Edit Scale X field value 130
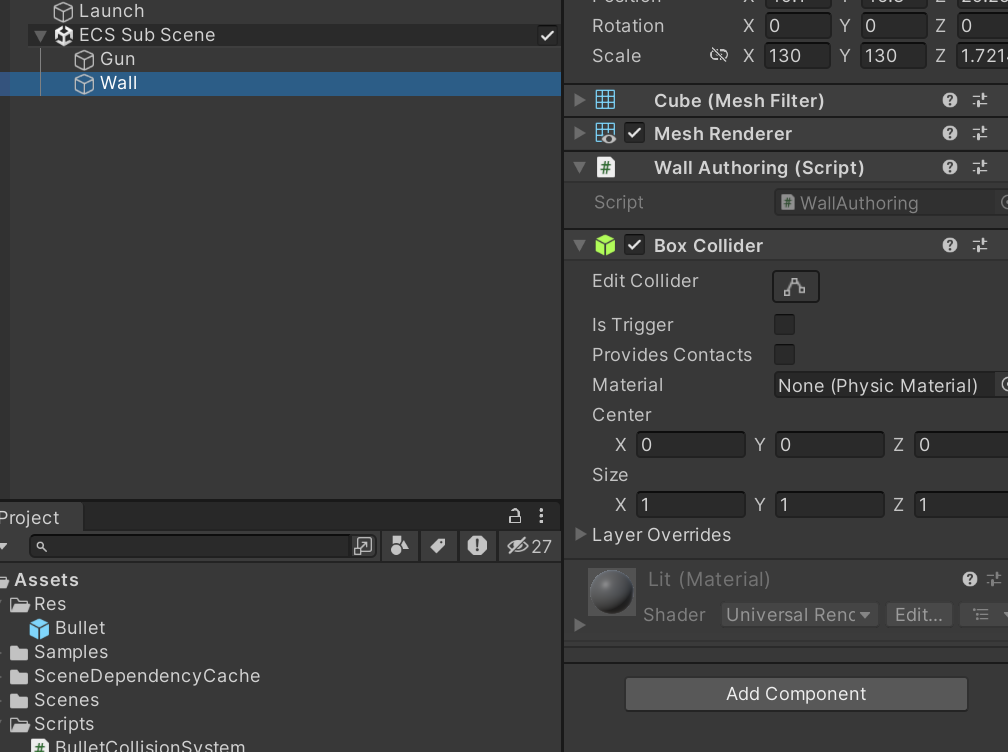 click(797, 56)
